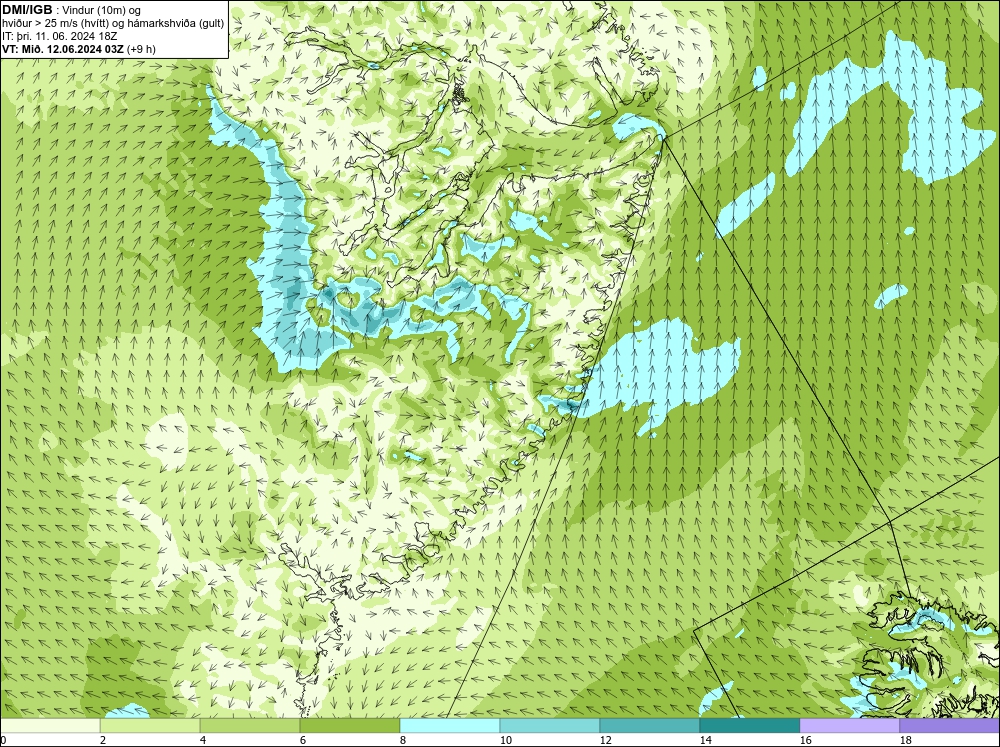Click the legend tick label '18'

point(905,740)
